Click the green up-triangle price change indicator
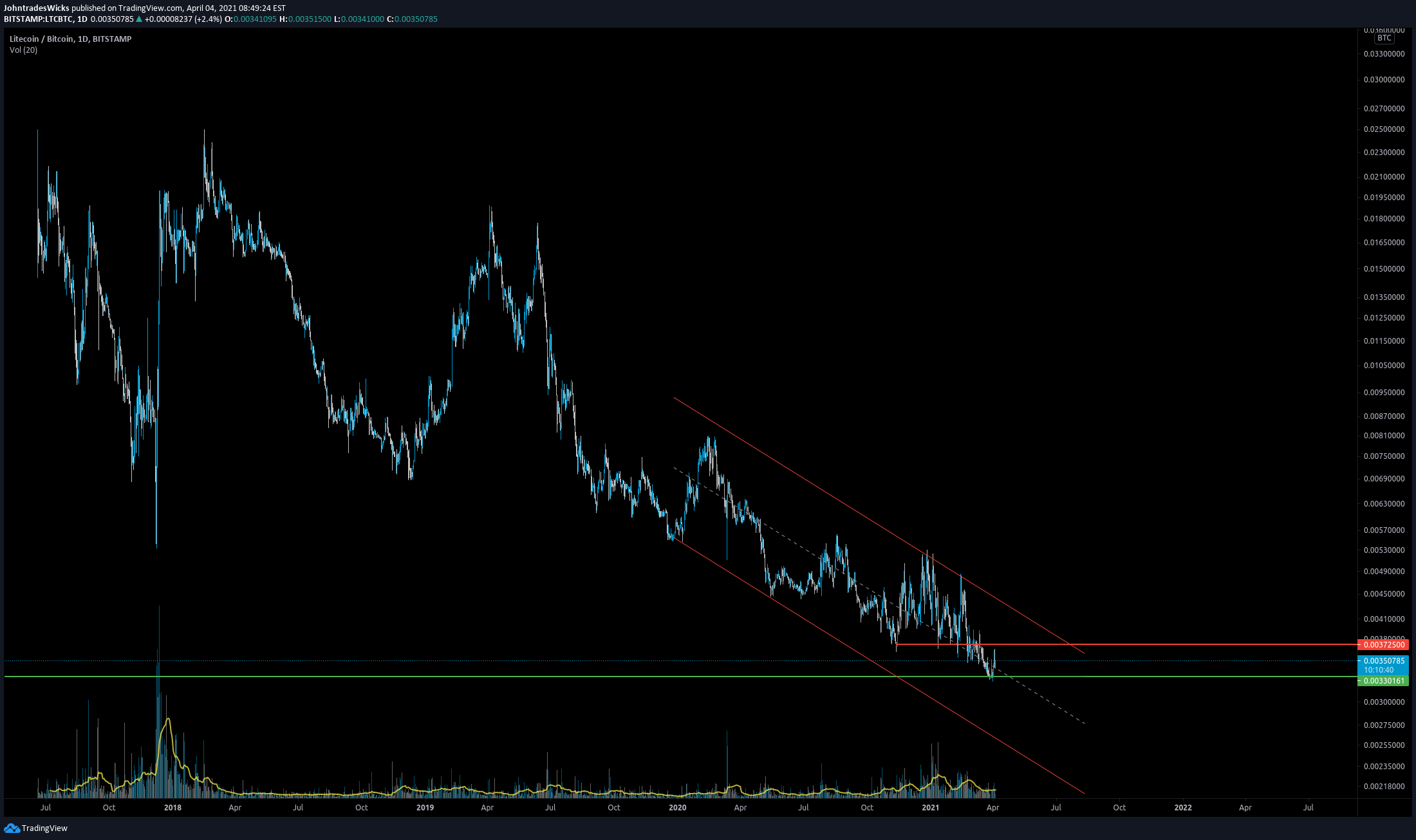The width and height of the screenshot is (1416, 840). 139,19
